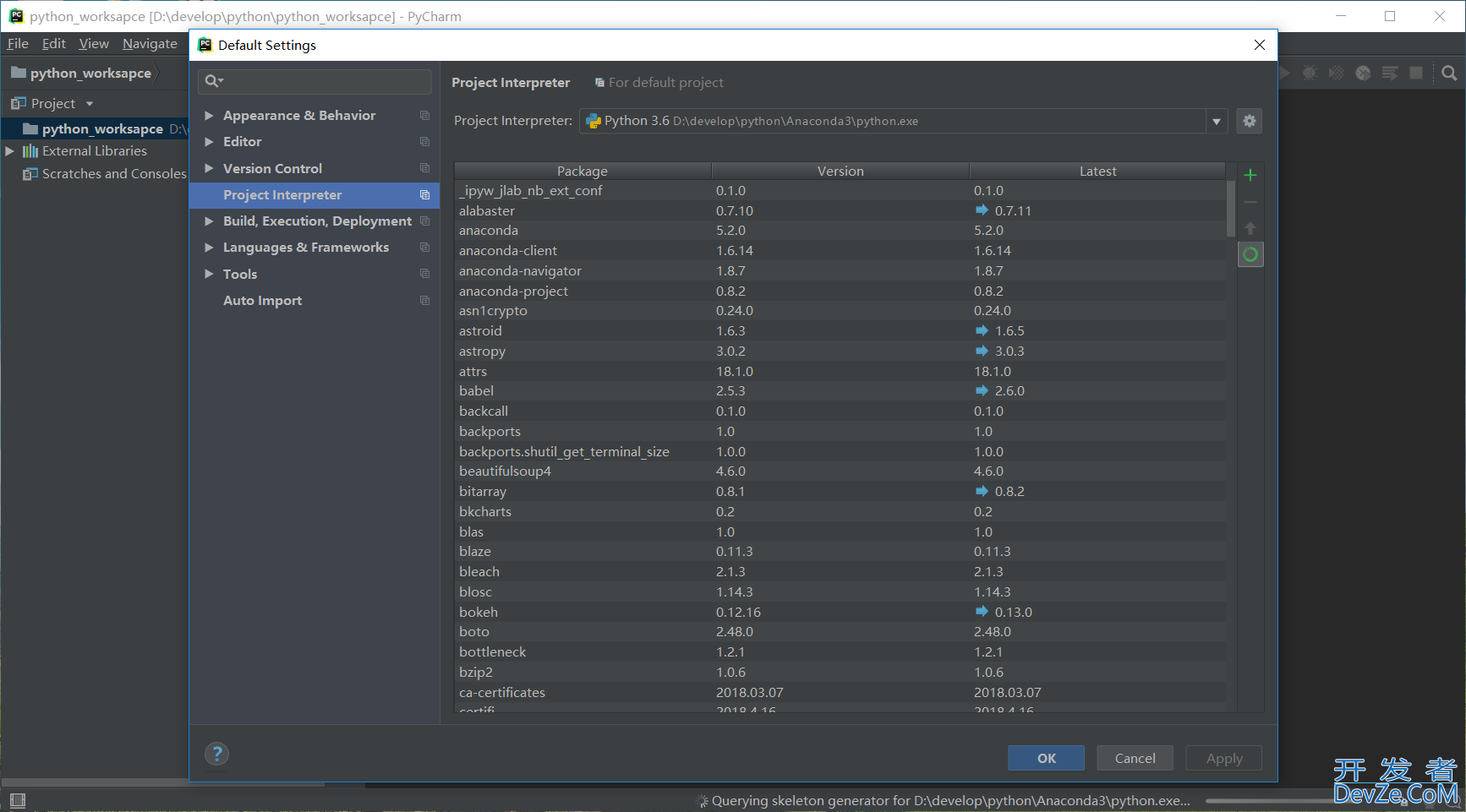Click the Debug bug icon in PyCharm toolbar
This screenshot has width=1466, height=812.
pyautogui.click(x=1310, y=74)
